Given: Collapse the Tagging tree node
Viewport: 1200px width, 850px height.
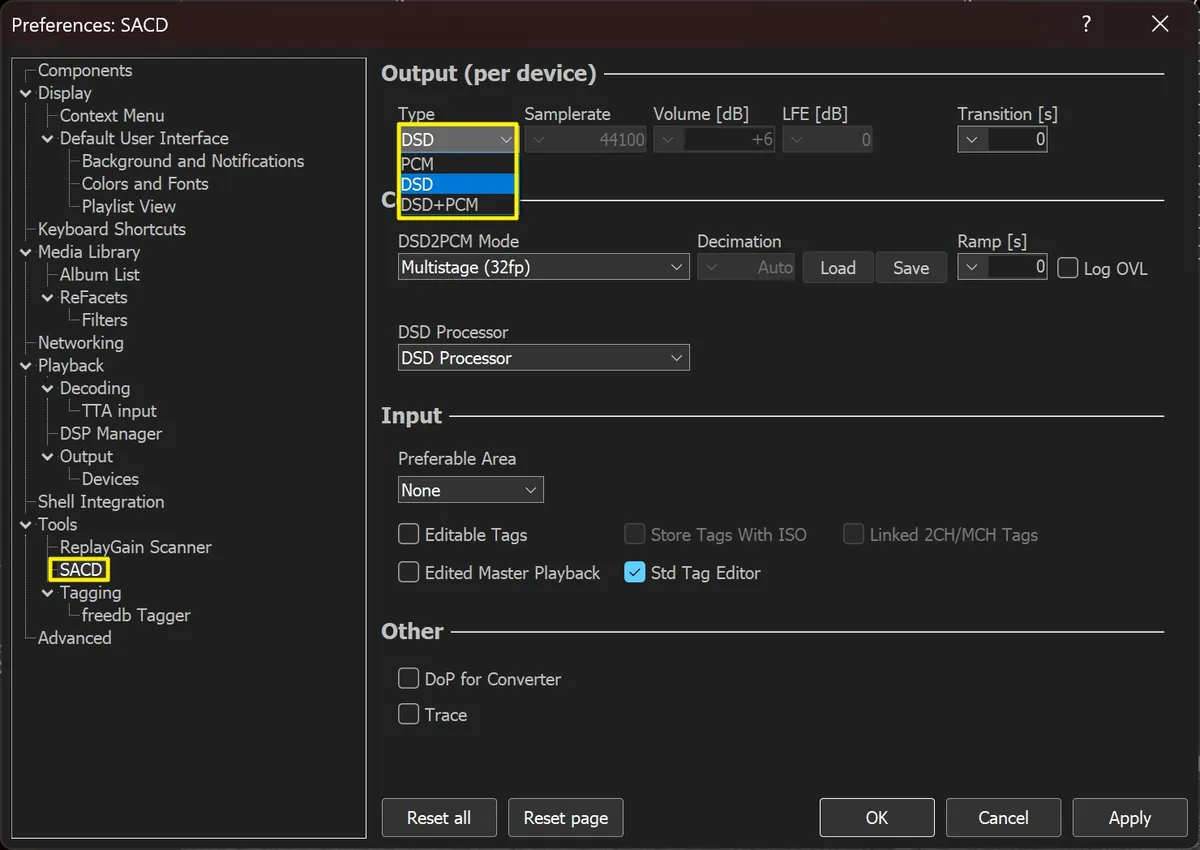Looking at the screenshot, I should pos(48,592).
